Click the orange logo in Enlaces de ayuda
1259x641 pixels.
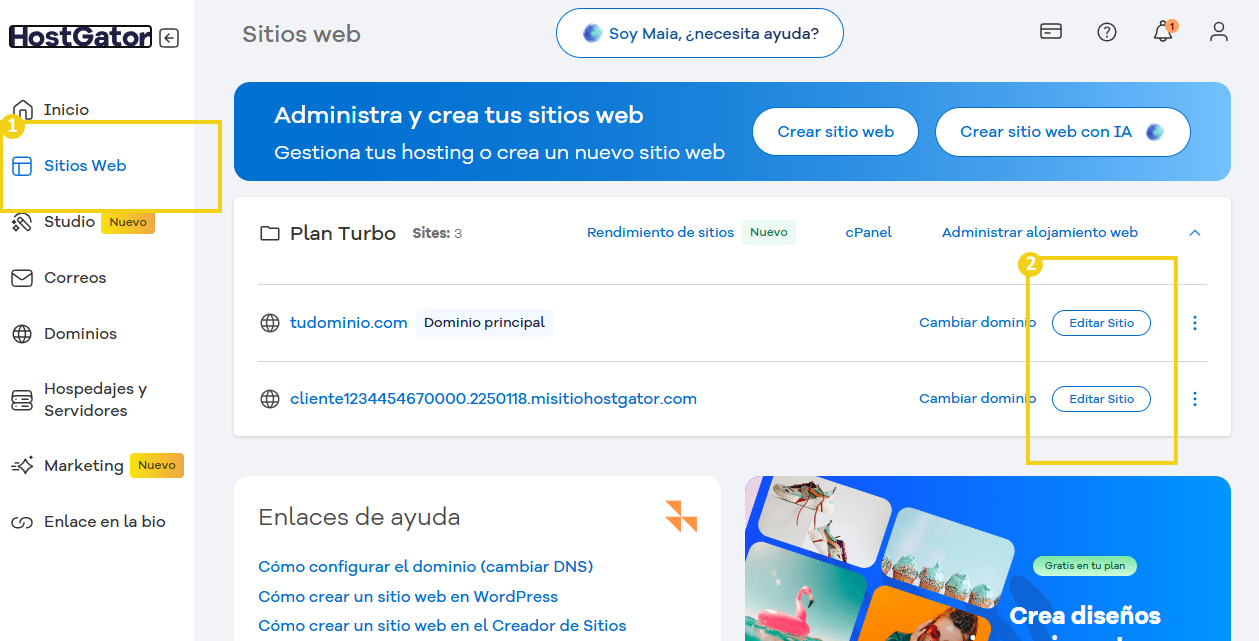click(x=681, y=516)
